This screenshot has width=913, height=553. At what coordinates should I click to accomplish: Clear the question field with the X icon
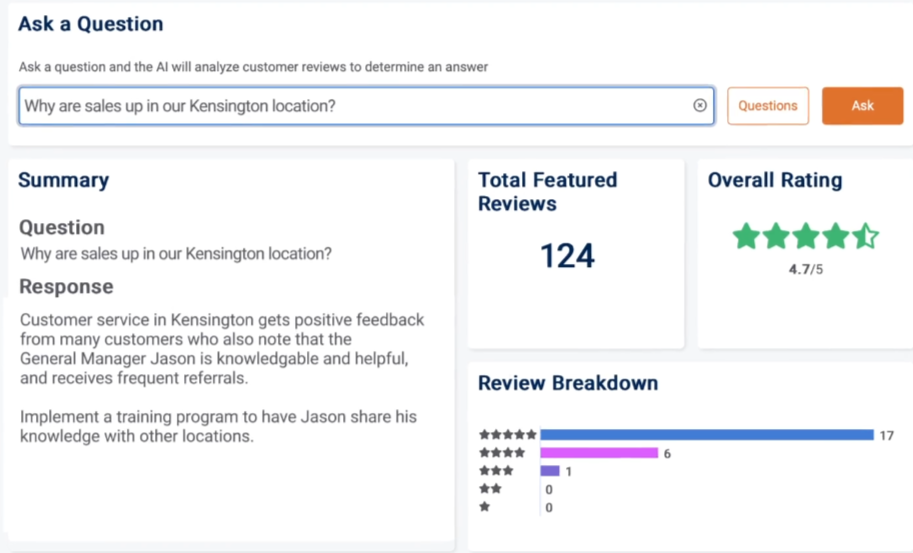700,105
